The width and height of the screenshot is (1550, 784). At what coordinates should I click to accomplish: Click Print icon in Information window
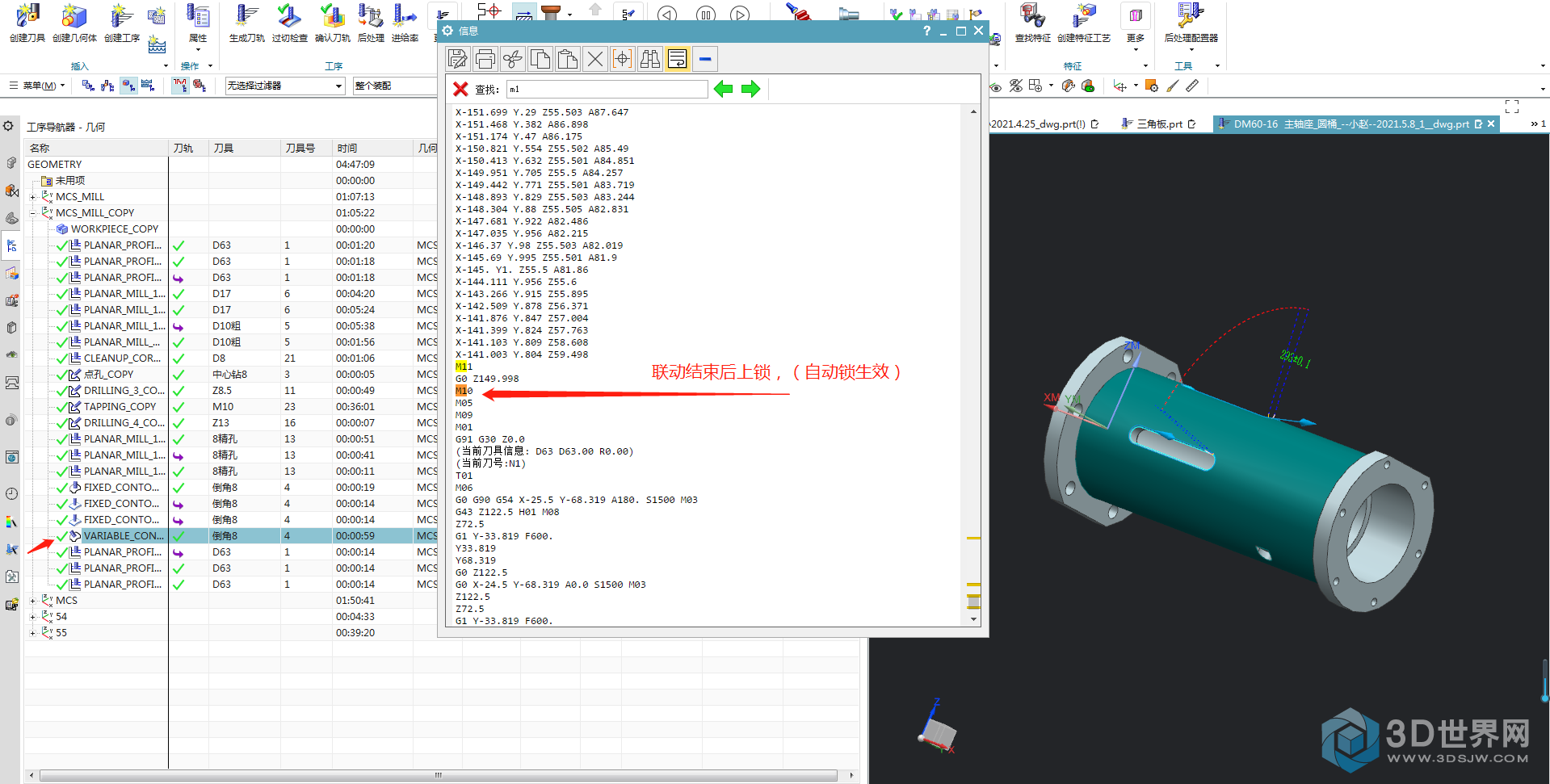point(485,59)
